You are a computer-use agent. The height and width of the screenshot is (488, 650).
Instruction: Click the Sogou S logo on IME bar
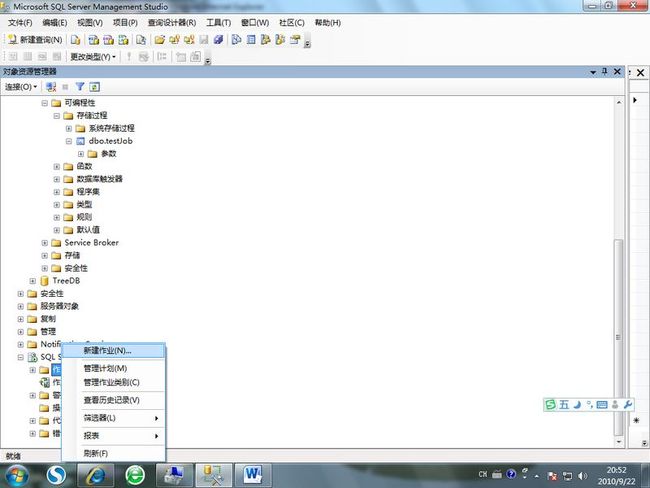[x=551, y=404]
